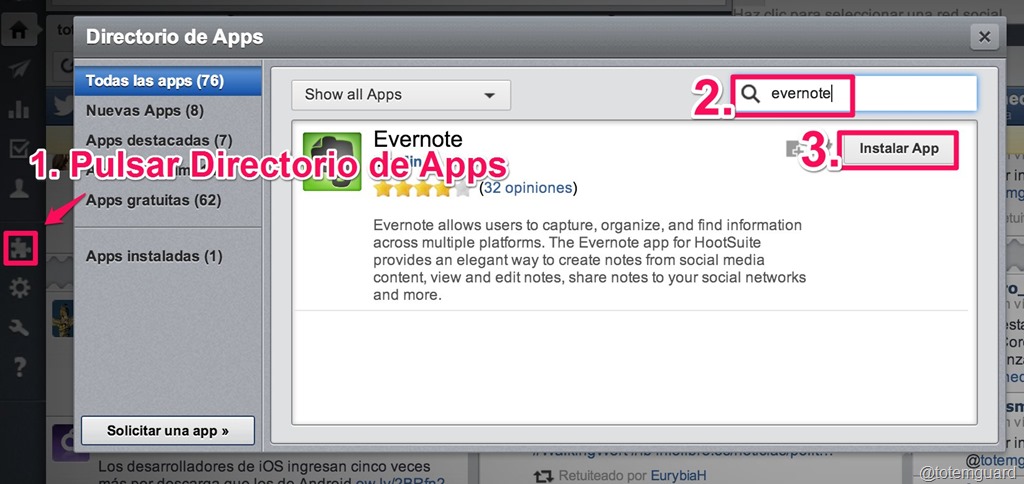1024x484 pixels.
Task: Open the App Directory puzzle piece icon
Action: pos(20,248)
